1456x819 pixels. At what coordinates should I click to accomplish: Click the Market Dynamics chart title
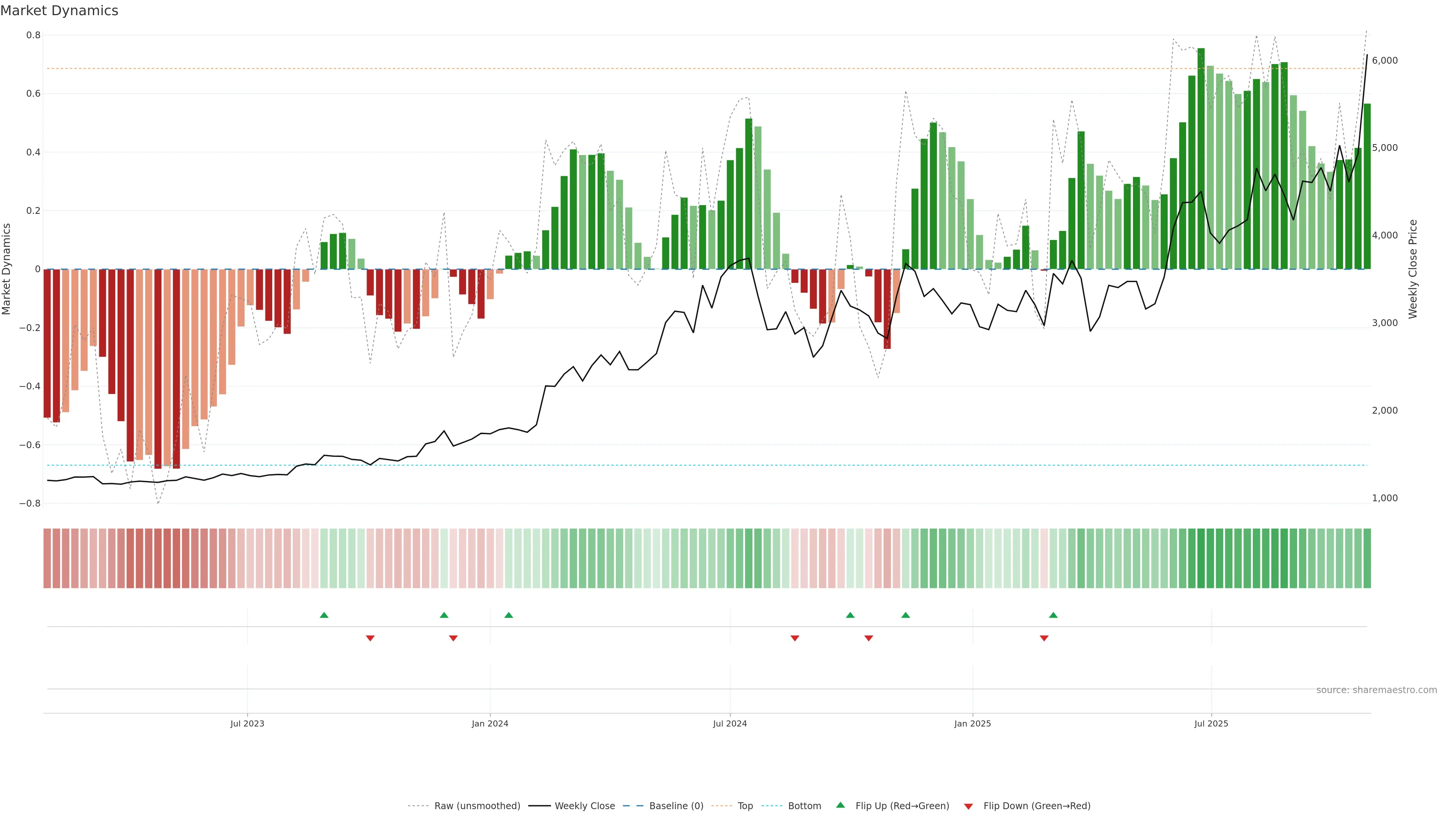pyautogui.click(x=60, y=11)
